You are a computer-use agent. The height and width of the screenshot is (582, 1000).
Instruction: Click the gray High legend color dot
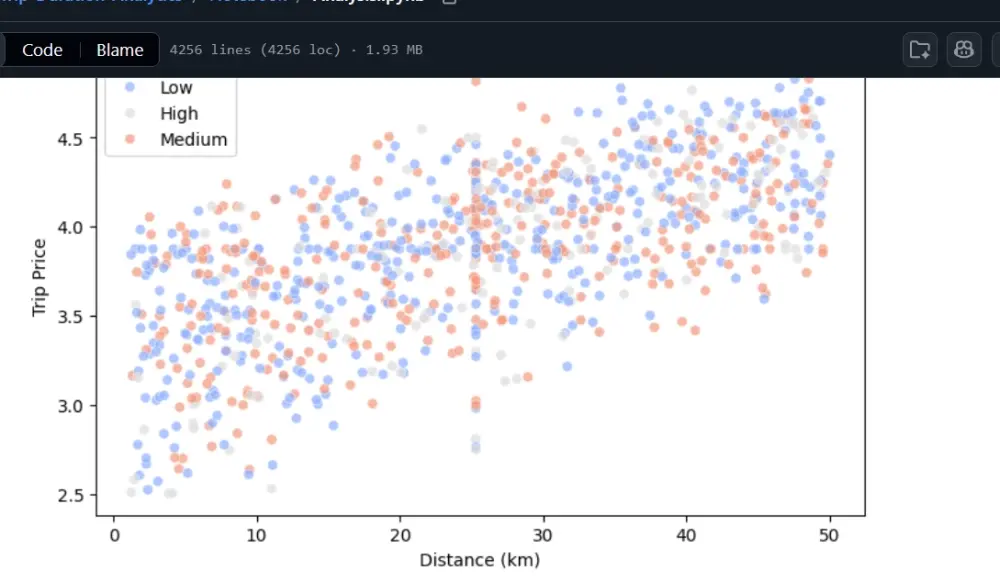point(130,113)
